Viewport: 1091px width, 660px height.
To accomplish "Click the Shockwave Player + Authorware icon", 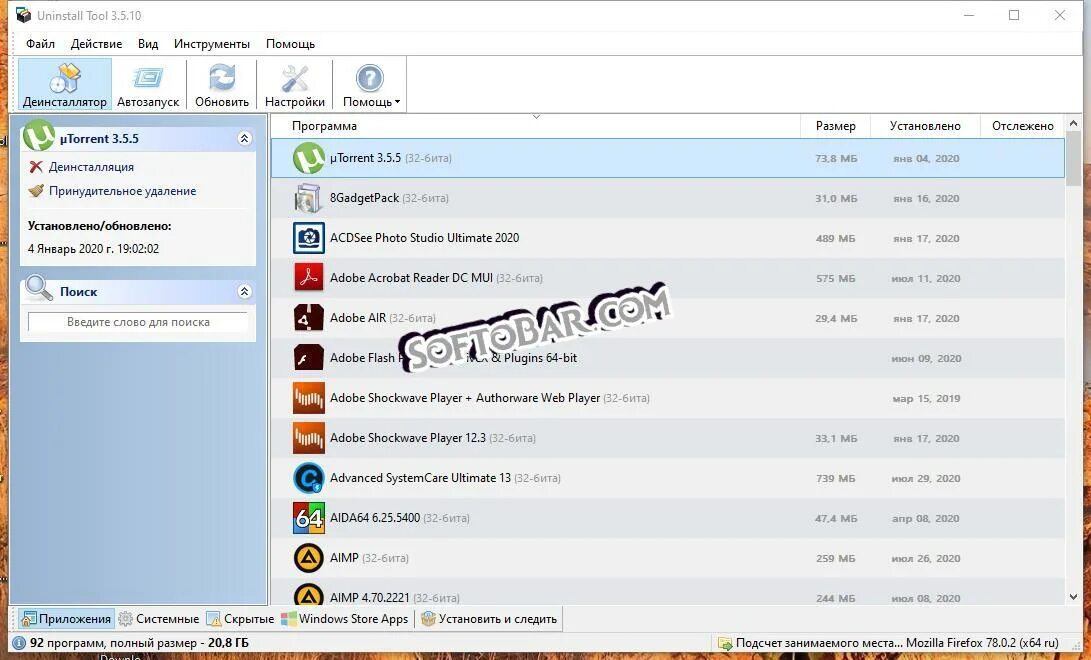I will [x=308, y=398].
